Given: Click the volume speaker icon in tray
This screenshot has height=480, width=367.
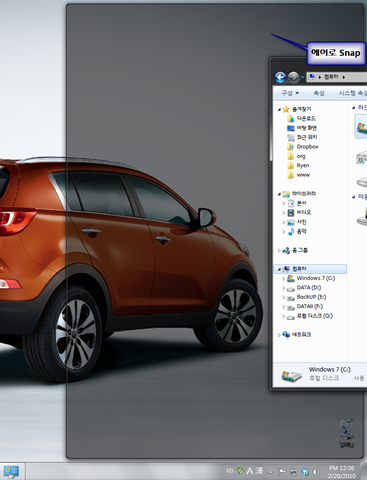Looking at the screenshot, I should [315, 472].
